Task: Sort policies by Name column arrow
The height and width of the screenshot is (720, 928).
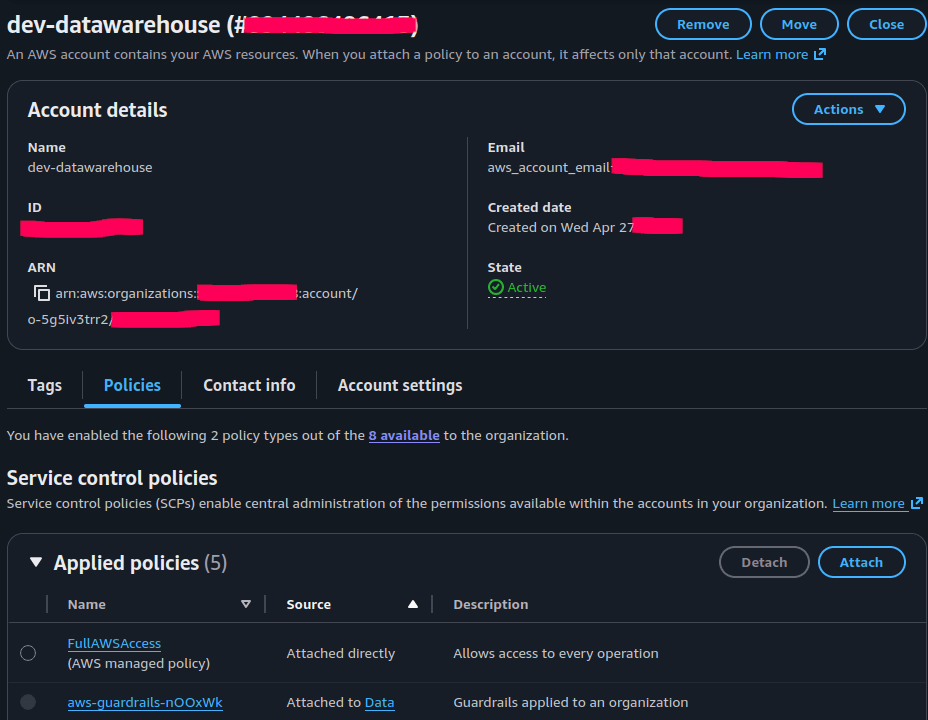Action: tap(246, 604)
